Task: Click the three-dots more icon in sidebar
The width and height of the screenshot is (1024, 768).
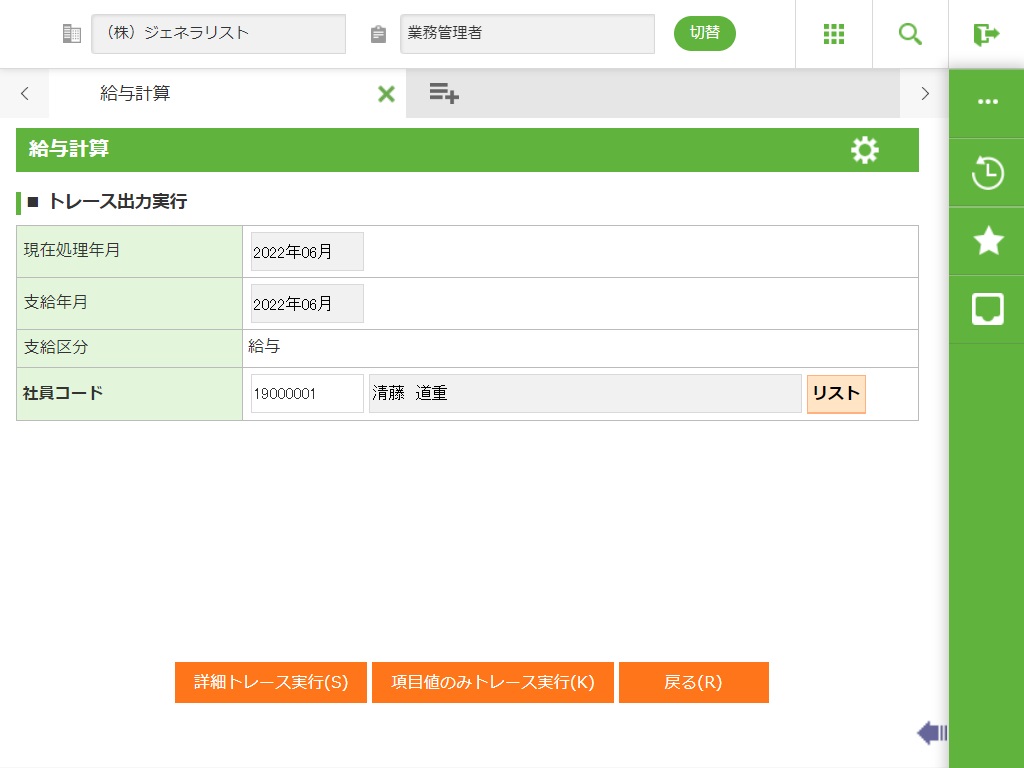Action: pyautogui.click(x=987, y=102)
